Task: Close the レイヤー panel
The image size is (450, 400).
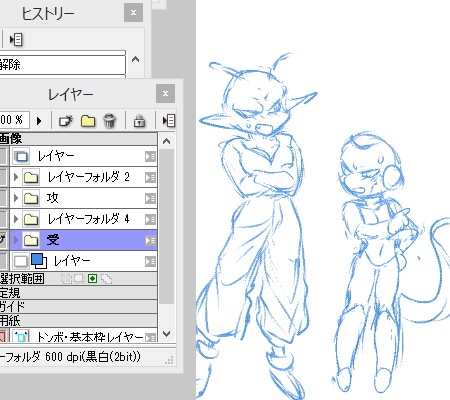Action: (165, 94)
